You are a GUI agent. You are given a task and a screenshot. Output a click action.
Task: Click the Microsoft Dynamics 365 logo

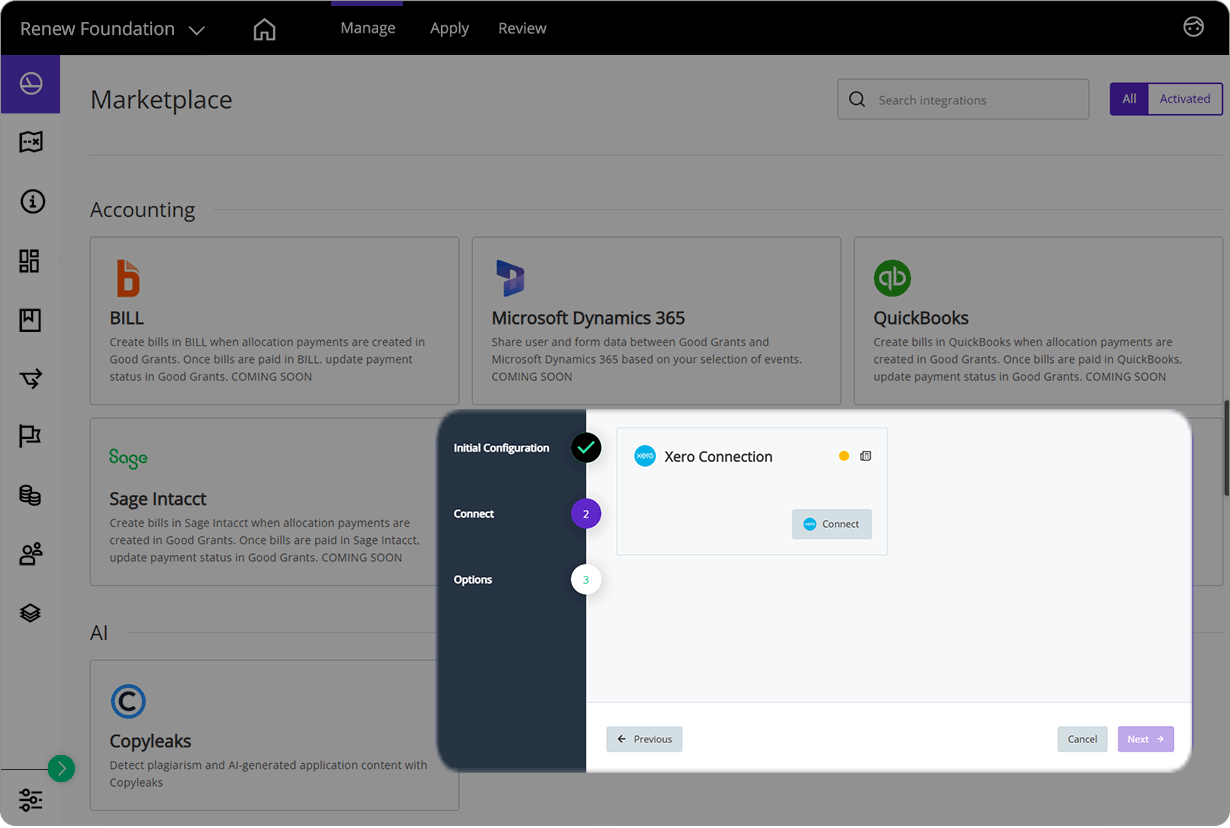(x=510, y=277)
